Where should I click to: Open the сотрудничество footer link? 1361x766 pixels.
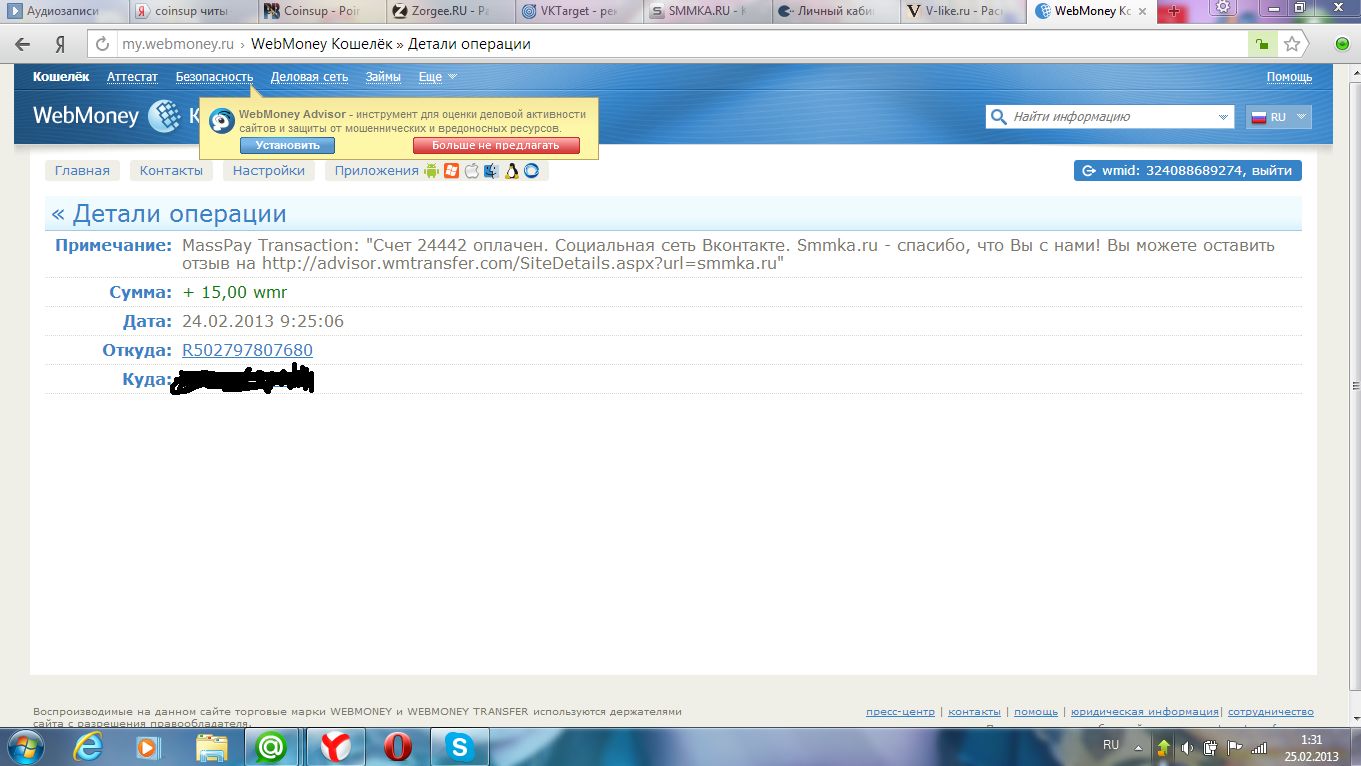[1270, 712]
